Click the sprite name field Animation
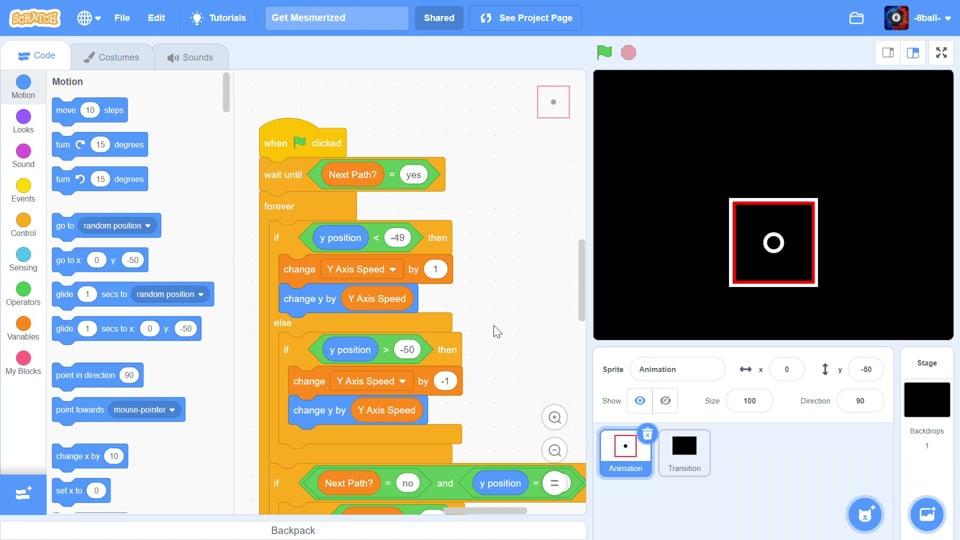Image resolution: width=960 pixels, height=540 pixels. point(677,369)
